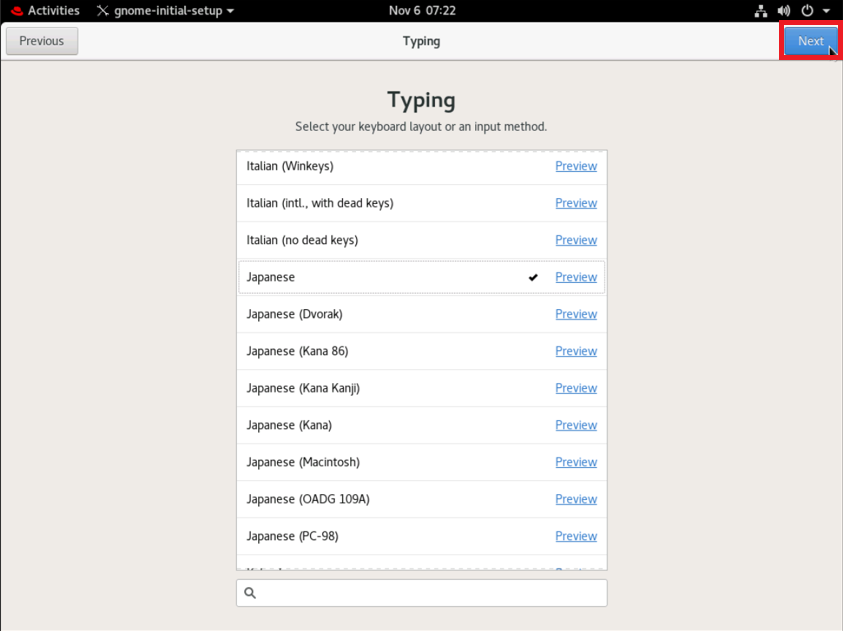Go to the Next setup page
Image resolution: width=843 pixels, height=631 pixels.
(810, 41)
